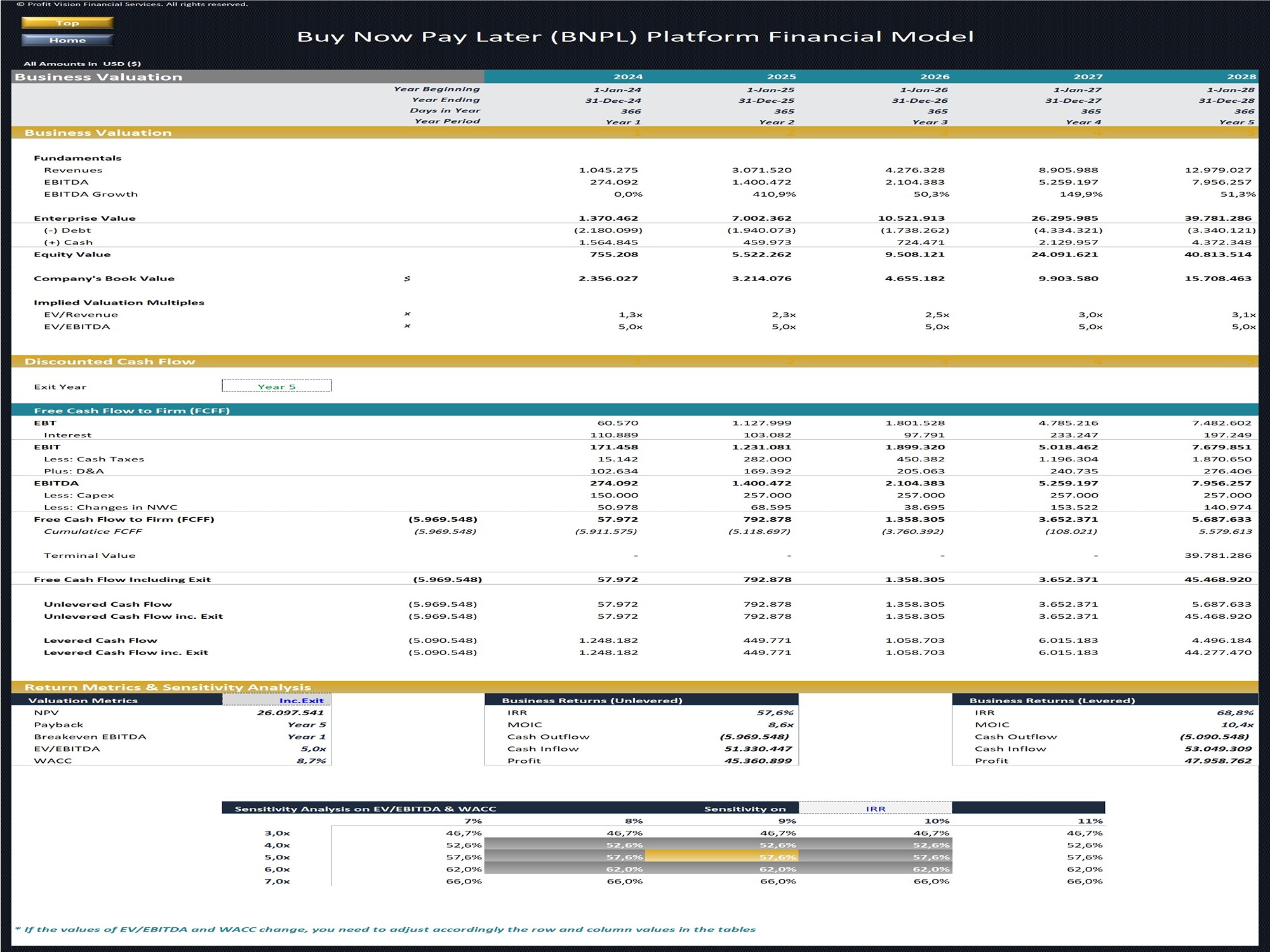Click the Free Cash Flow to Firm (FCFF) teal header
1270x952 pixels.
[635, 410]
